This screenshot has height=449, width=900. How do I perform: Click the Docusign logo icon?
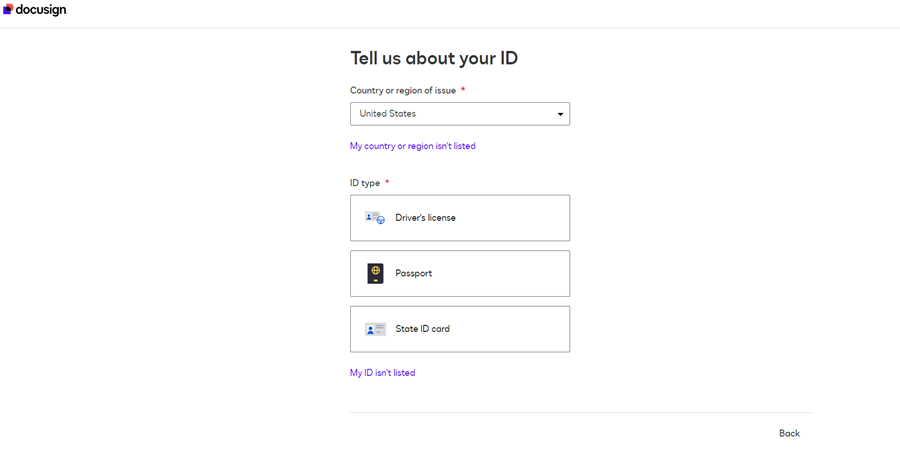8,10
